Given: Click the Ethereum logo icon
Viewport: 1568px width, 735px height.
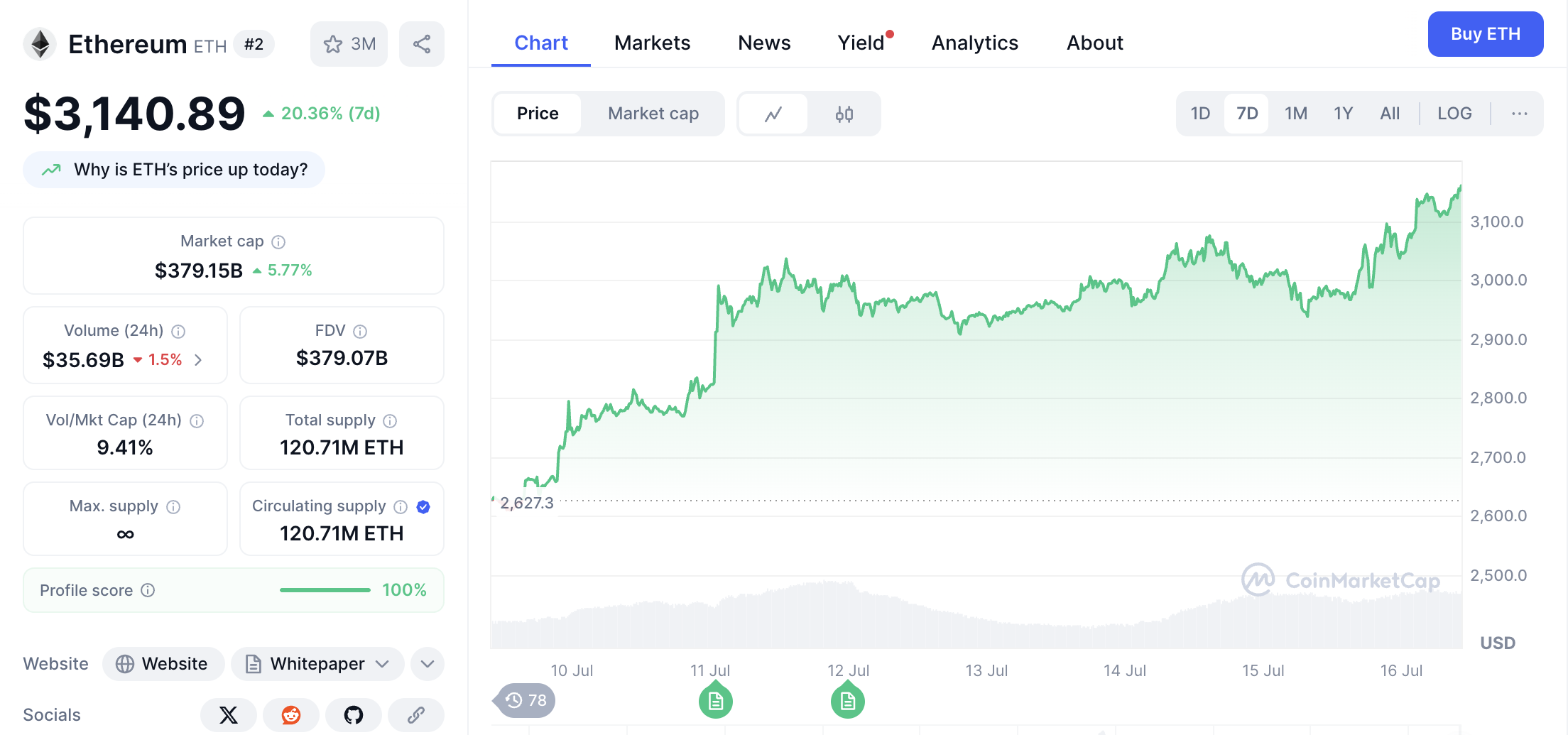Looking at the screenshot, I should (40, 44).
